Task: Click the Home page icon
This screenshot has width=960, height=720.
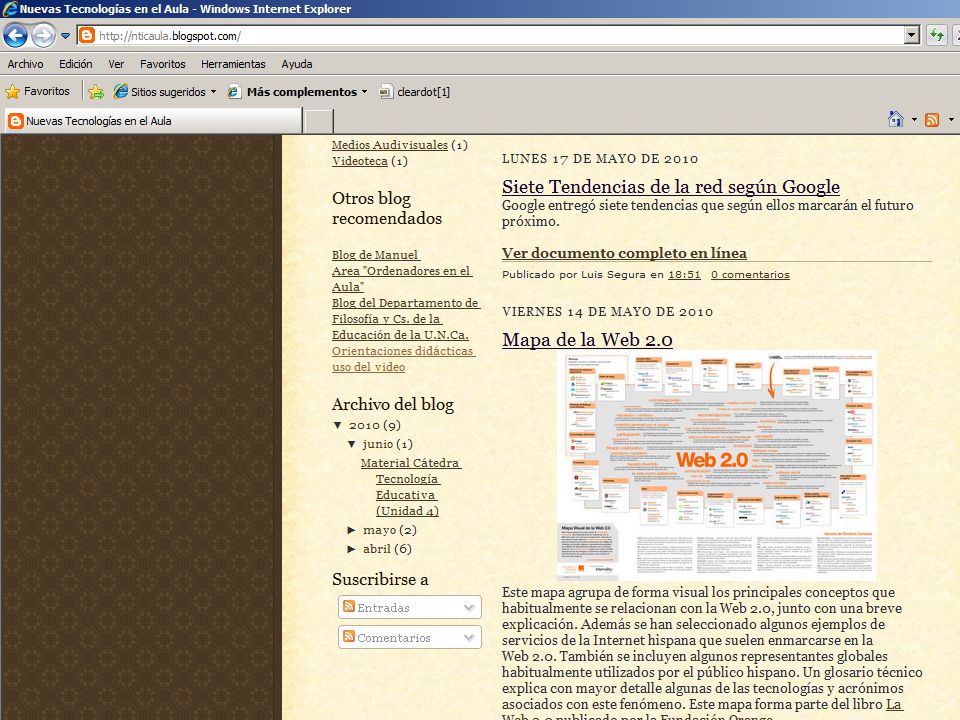Action: coord(896,119)
